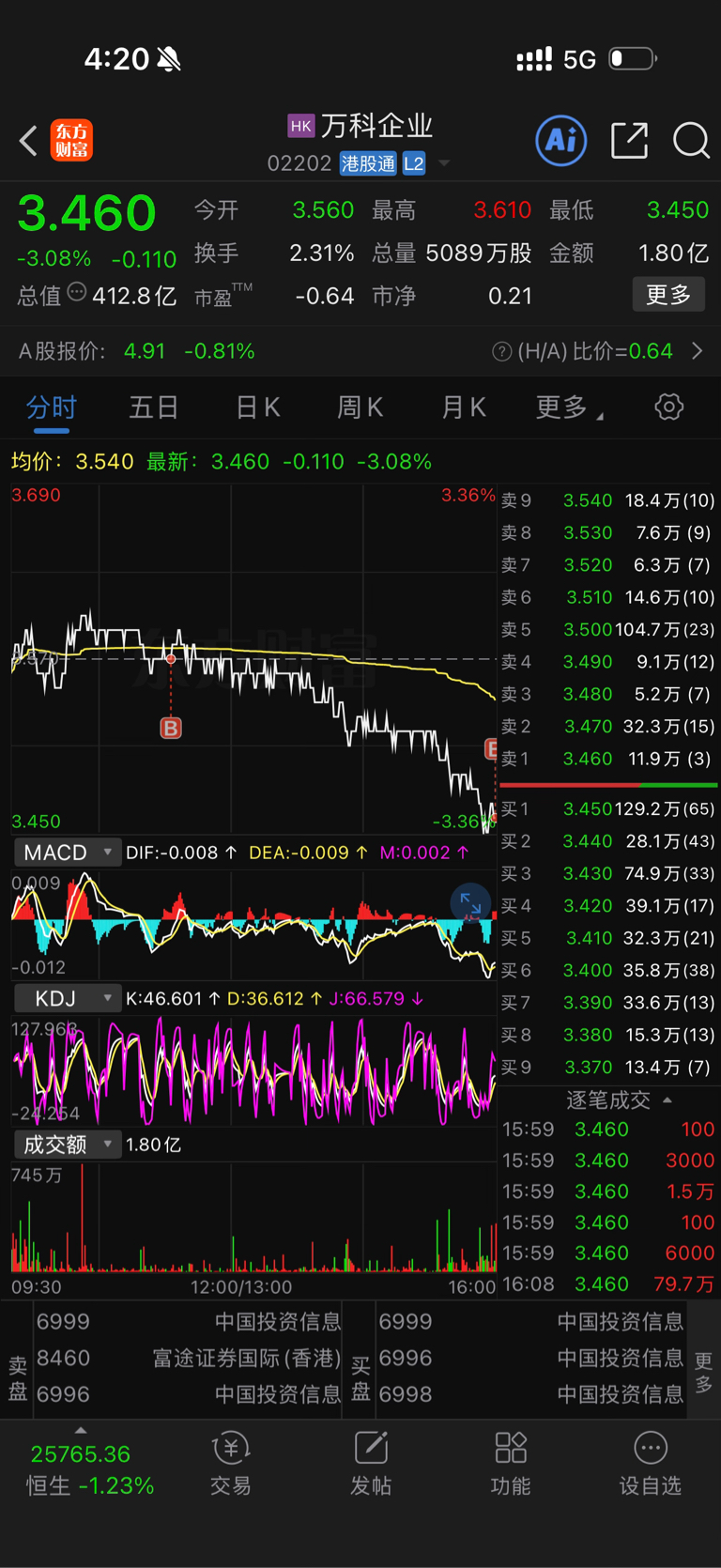This screenshot has height=1568, width=721.
Task: Tap the muted bell status icon
Action: point(169,60)
